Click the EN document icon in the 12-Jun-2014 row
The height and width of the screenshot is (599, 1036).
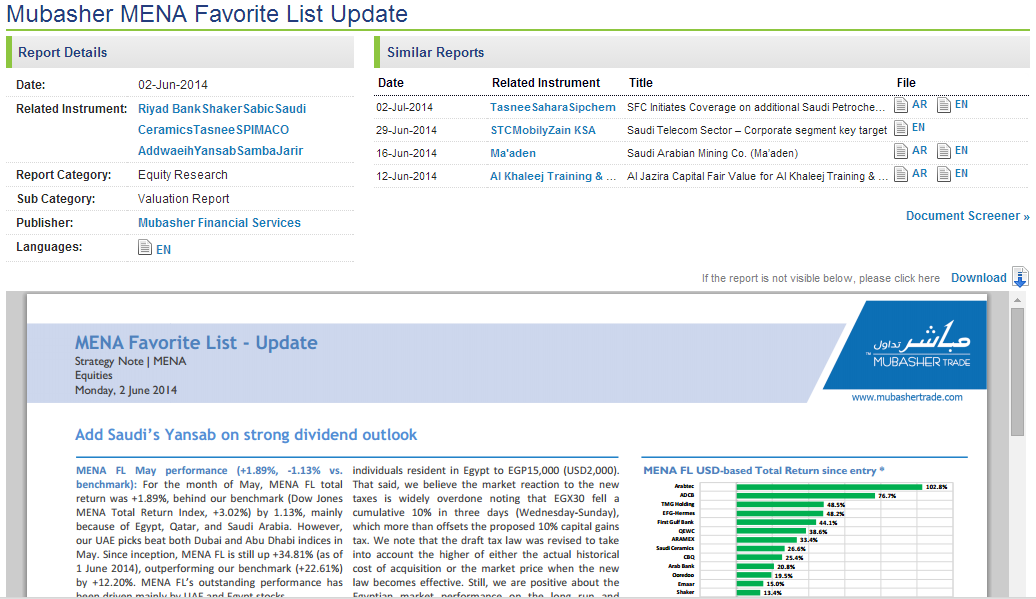click(944, 174)
